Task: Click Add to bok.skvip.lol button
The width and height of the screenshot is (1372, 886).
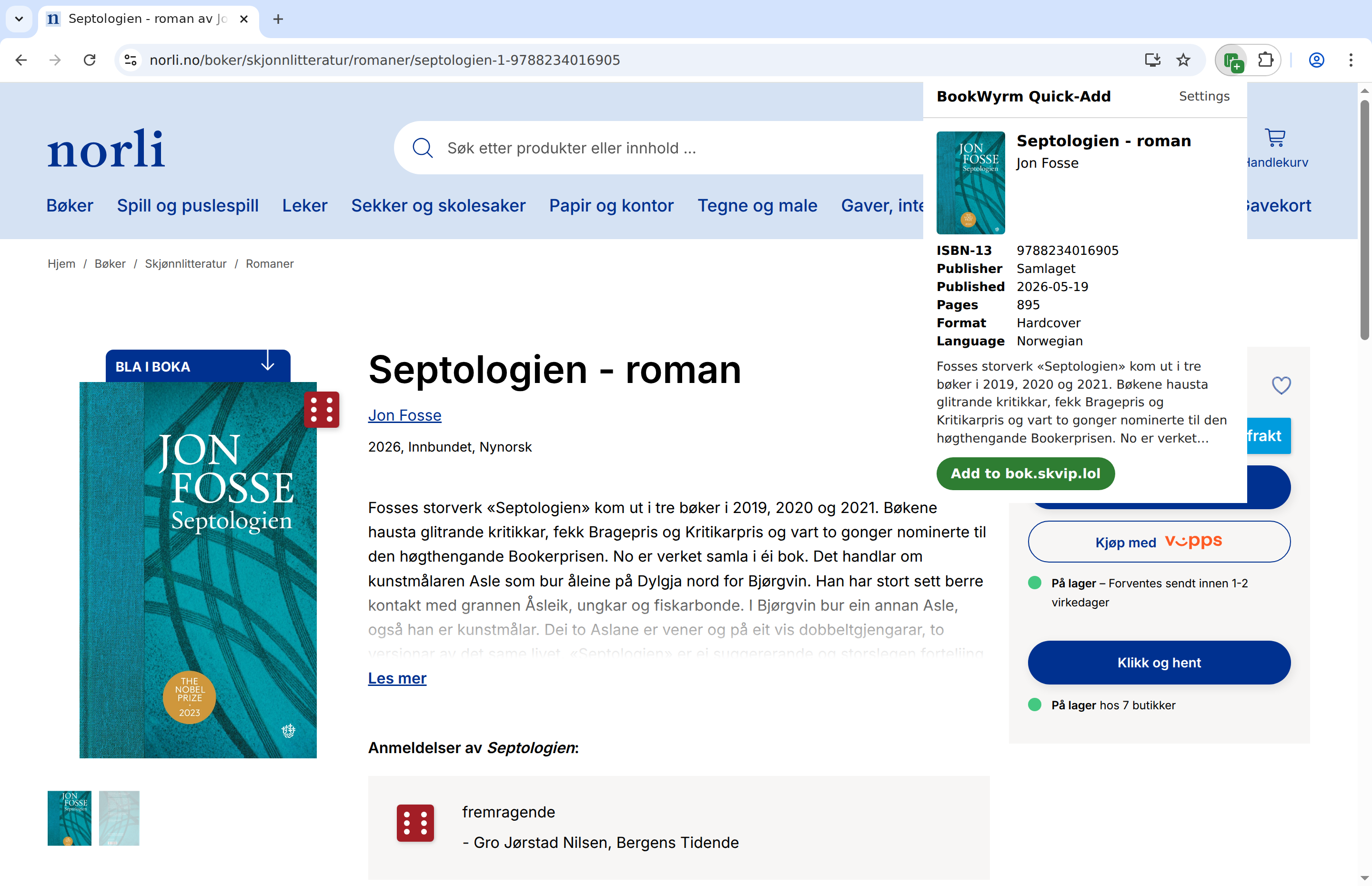Action: [1025, 473]
